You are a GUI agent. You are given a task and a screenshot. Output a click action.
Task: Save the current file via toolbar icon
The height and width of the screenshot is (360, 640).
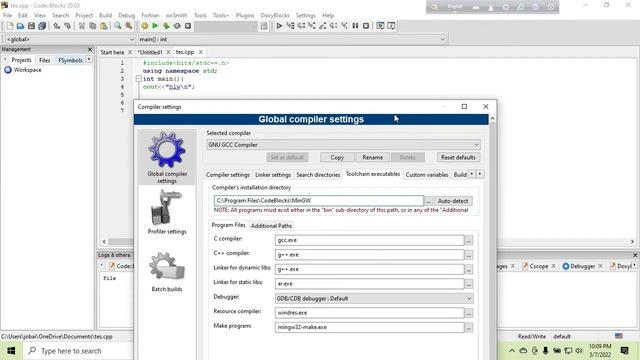click(31, 26)
